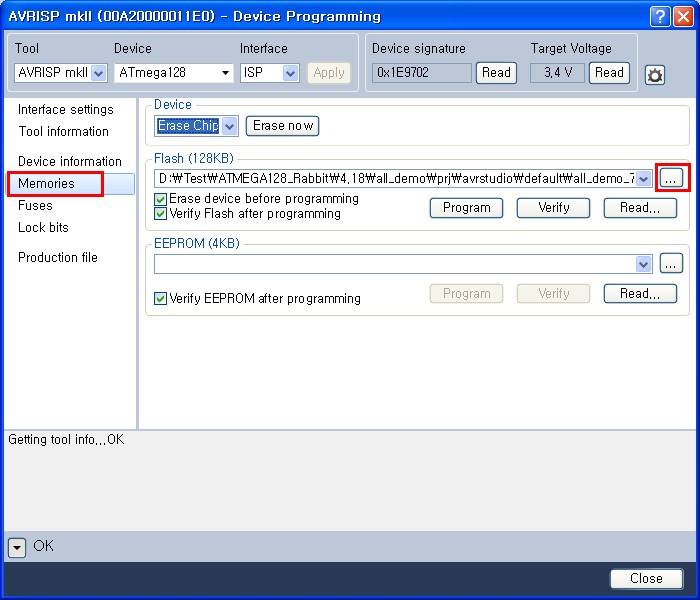Click the title bar help question mark
Viewport: 700px width, 600px height.
coord(659,16)
